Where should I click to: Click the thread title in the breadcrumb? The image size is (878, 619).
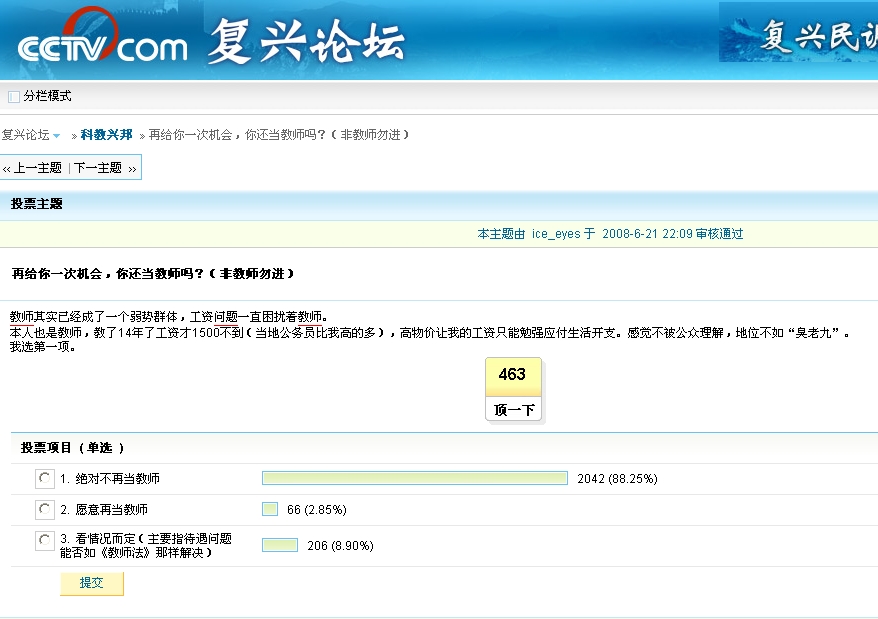279,135
